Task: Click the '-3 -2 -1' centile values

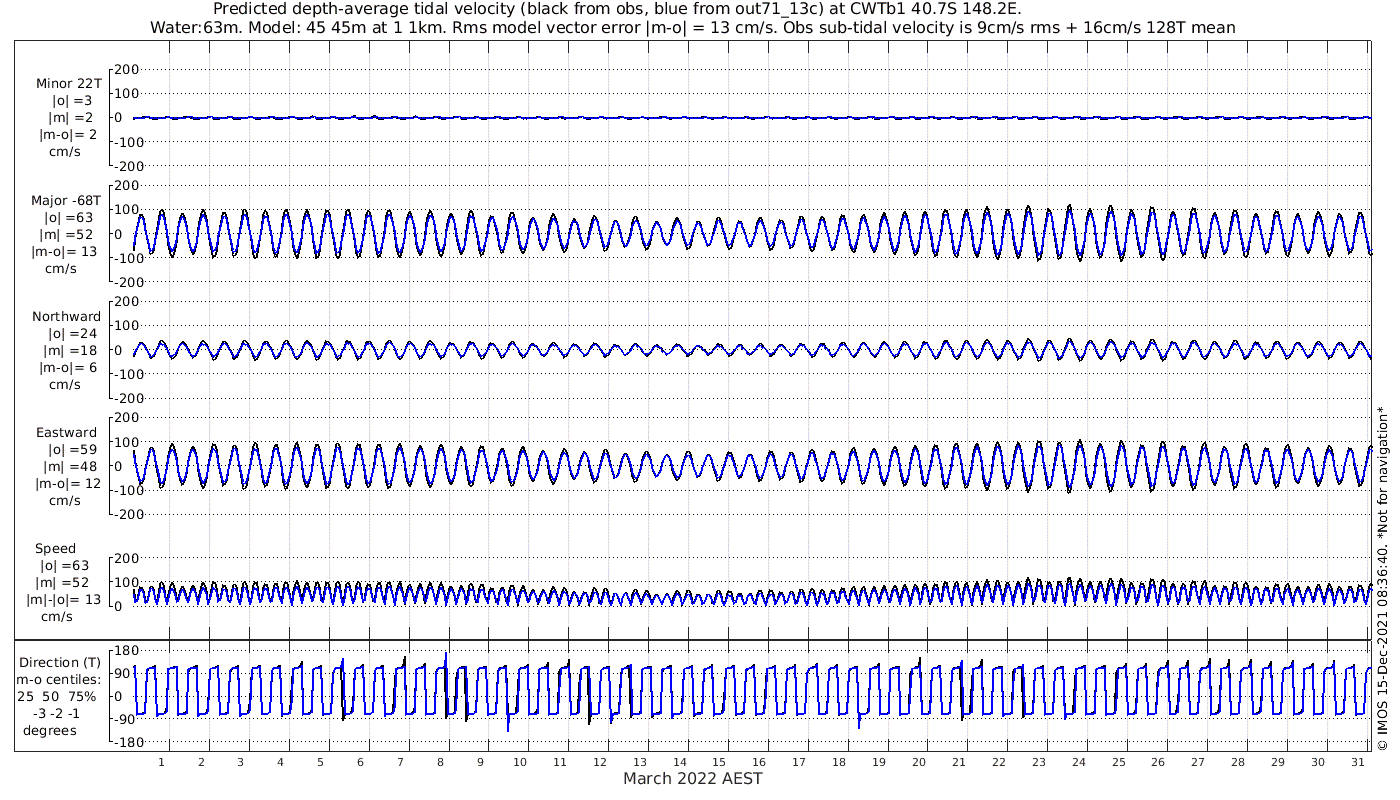Action: [x=56, y=714]
